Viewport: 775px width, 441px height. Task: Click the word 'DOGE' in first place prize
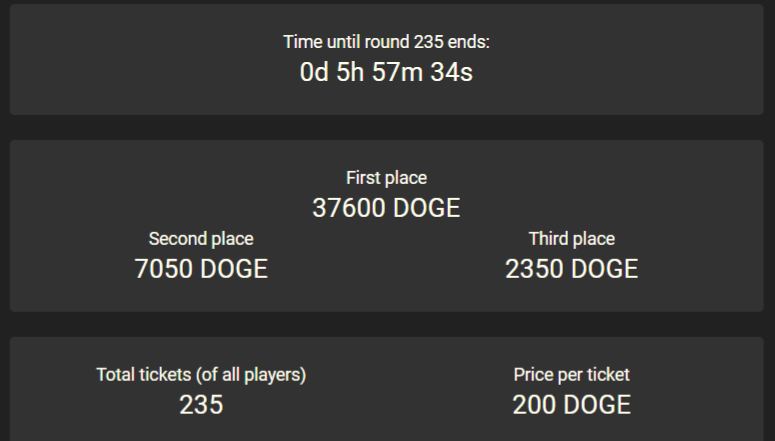[x=427, y=208]
